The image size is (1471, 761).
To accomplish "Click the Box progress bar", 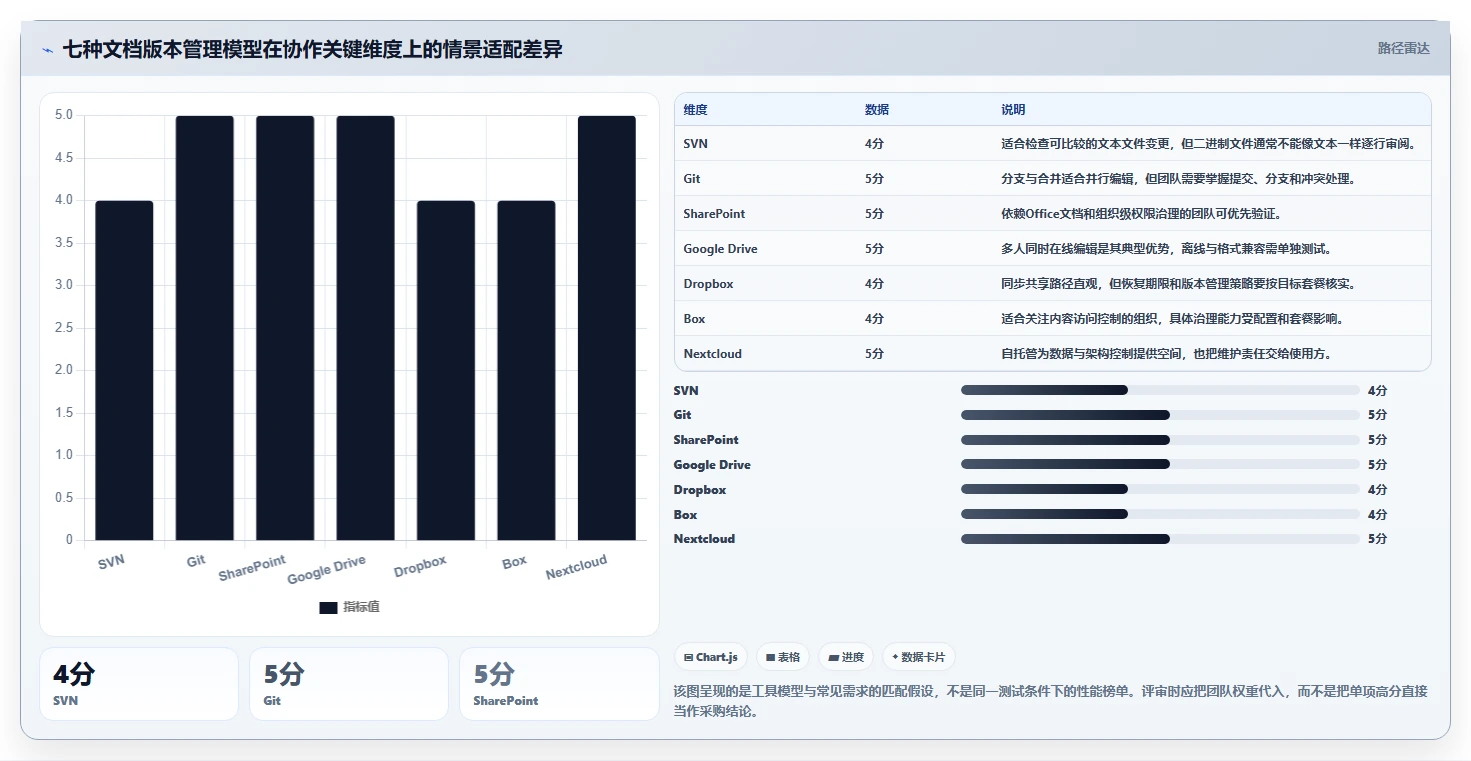I will point(1160,514).
